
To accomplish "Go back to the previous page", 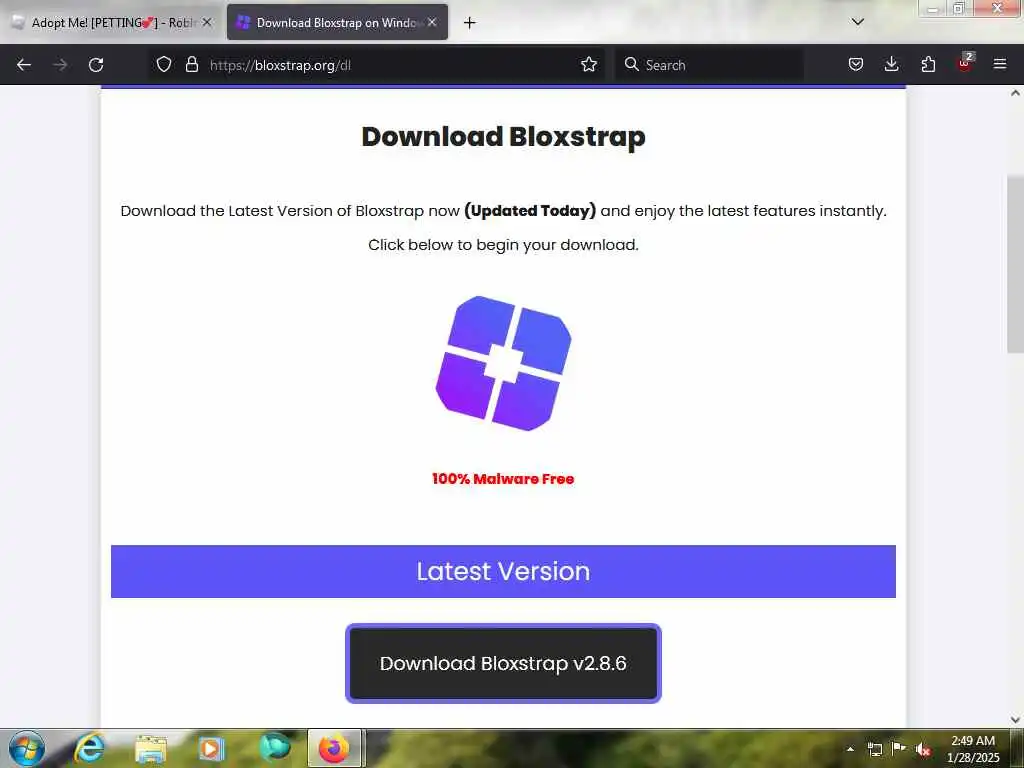I will [x=24, y=65].
